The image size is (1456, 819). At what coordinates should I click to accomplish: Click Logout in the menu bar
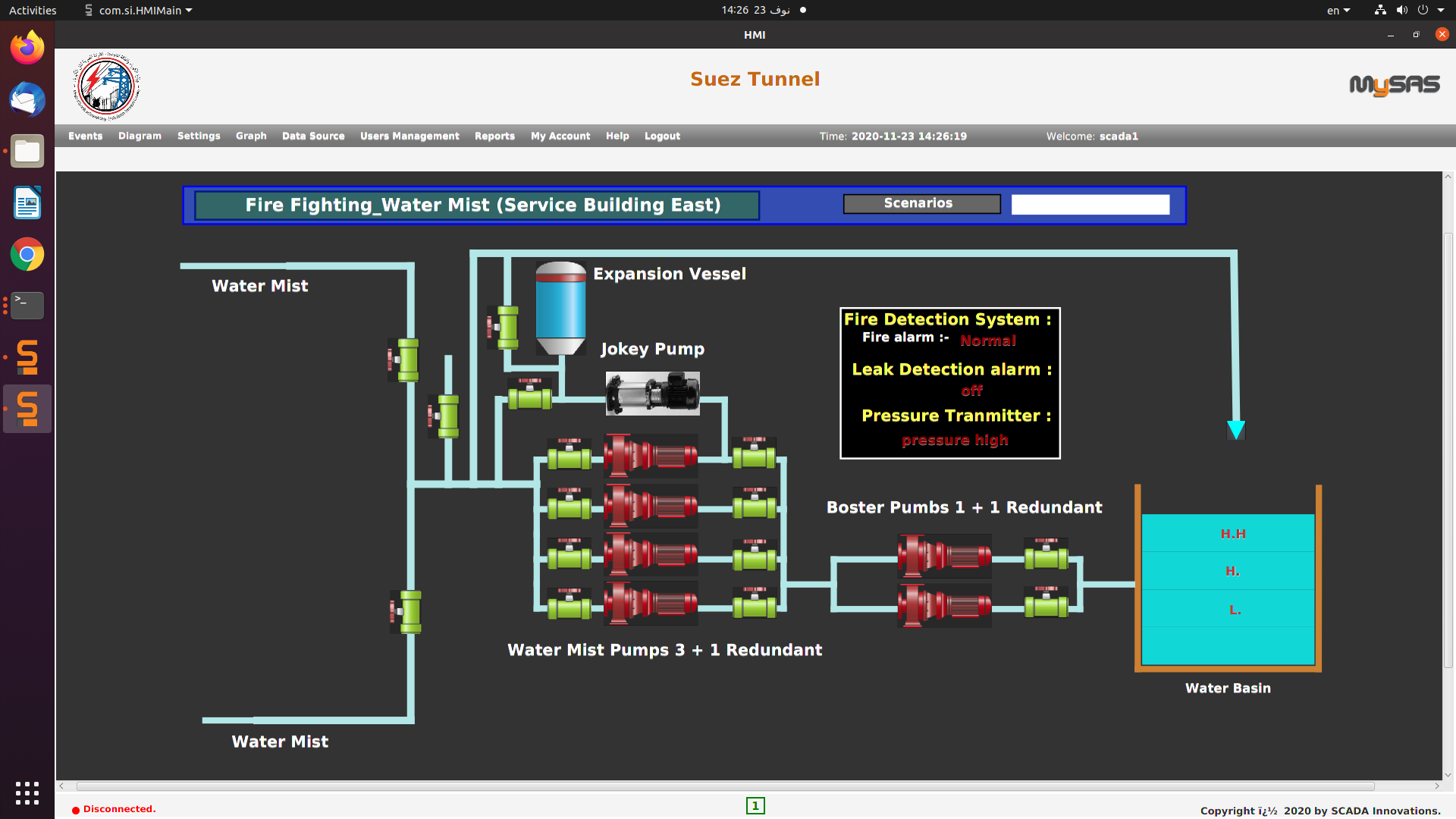pyautogui.click(x=662, y=136)
